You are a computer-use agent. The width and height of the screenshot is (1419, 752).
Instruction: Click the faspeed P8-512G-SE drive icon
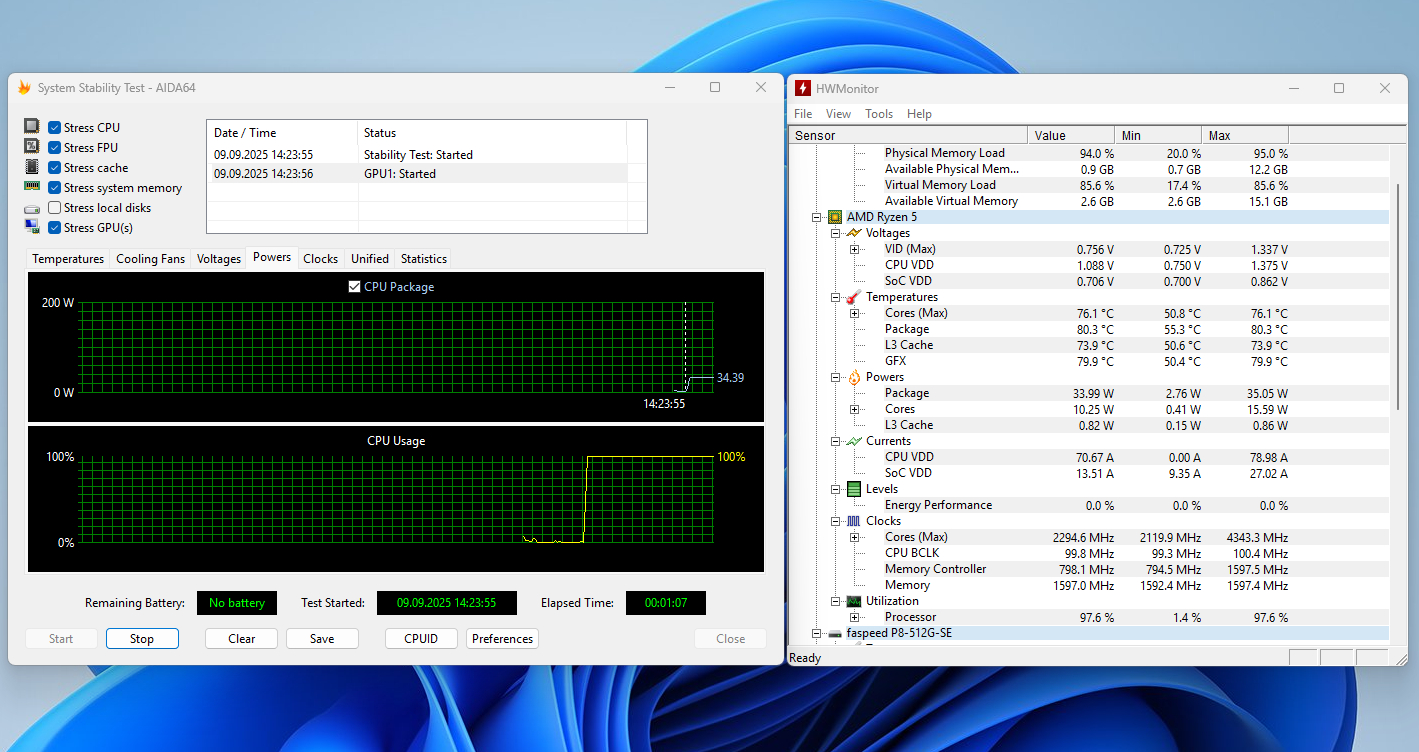pos(834,633)
